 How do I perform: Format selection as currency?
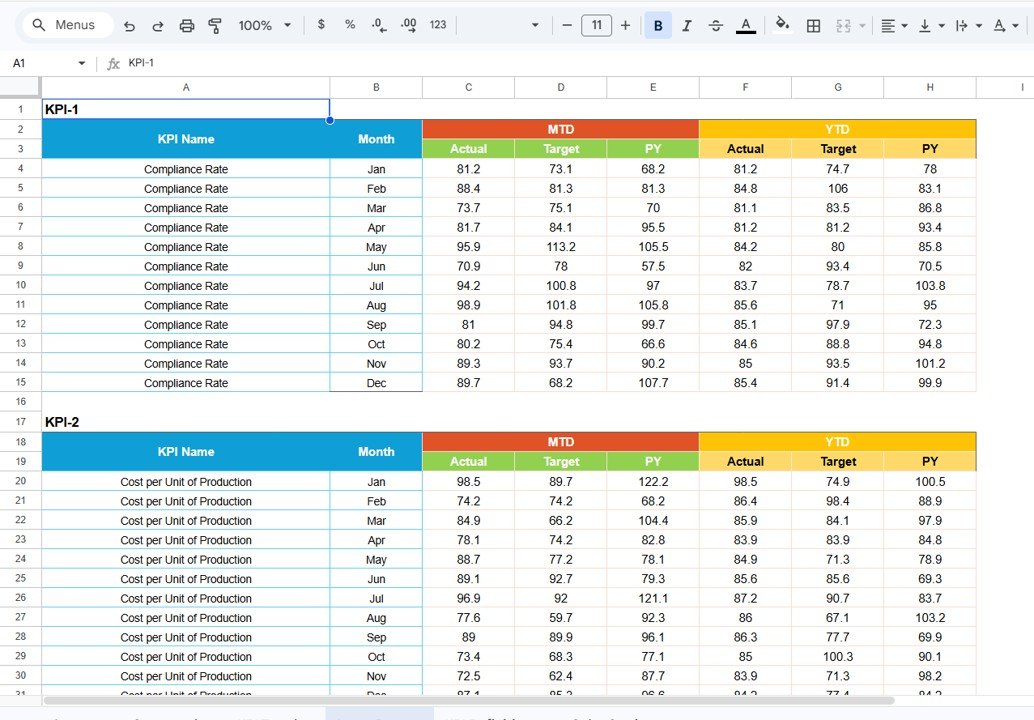[x=321, y=26]
